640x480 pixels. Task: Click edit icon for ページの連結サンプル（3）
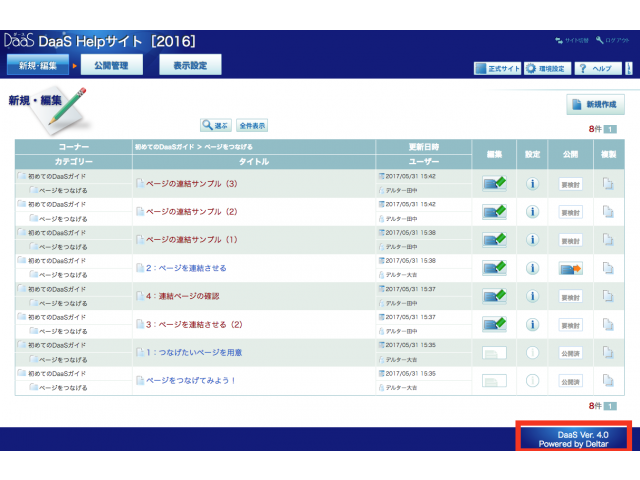coord(494,184)
